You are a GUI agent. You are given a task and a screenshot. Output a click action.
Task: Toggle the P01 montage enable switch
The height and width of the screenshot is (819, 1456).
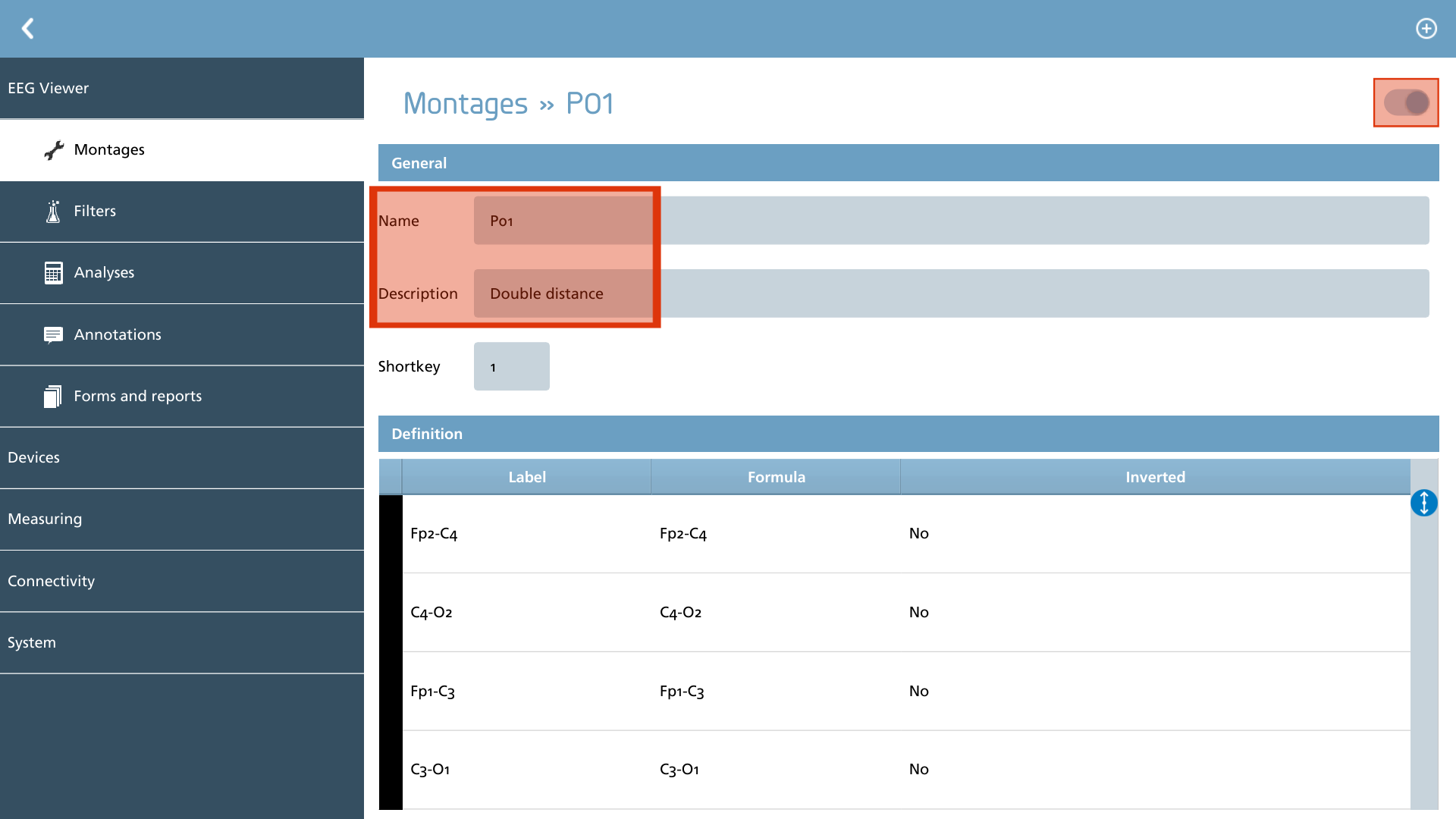[1407, 102]
